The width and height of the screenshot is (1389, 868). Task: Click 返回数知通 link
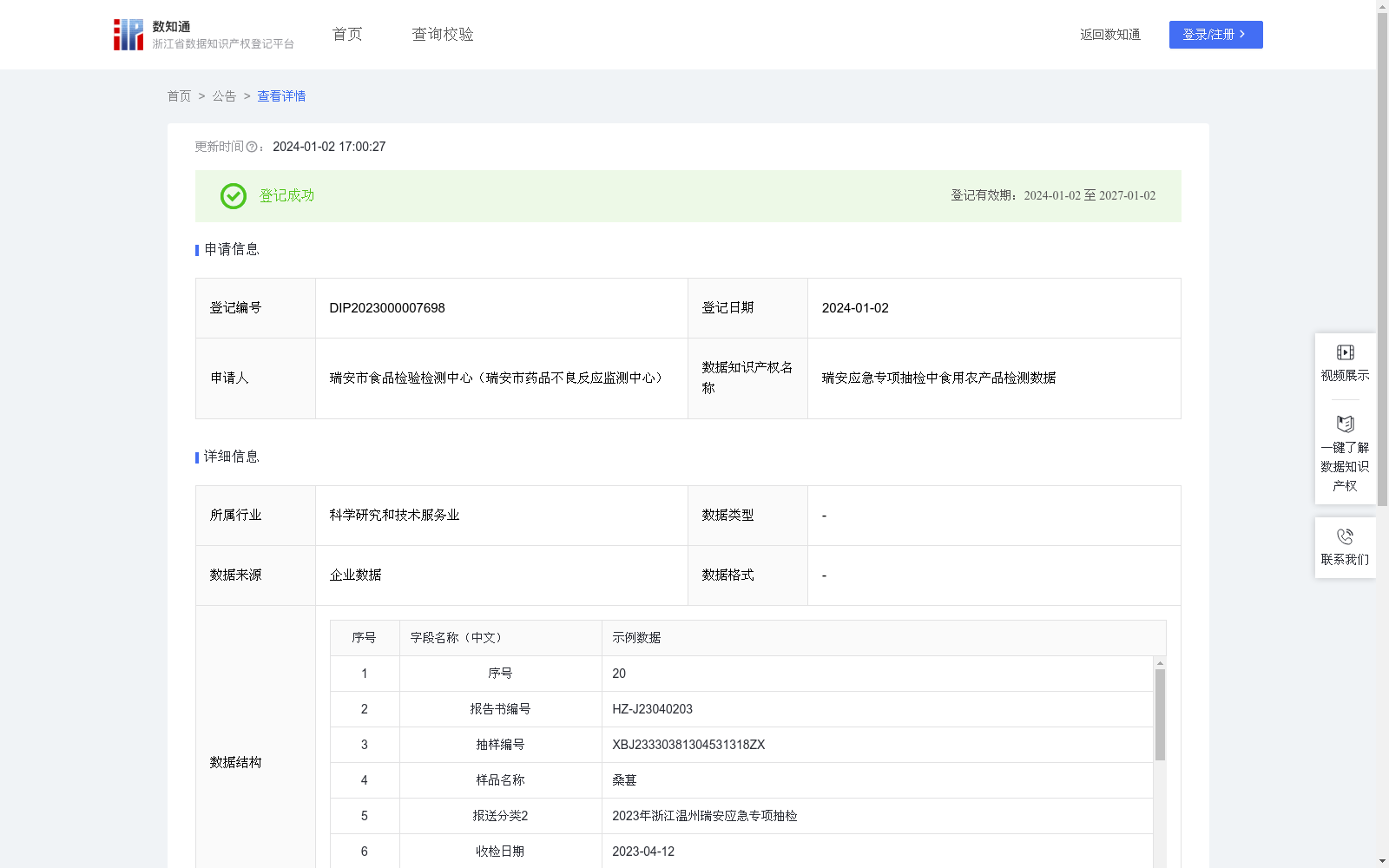coord(1110,35)
